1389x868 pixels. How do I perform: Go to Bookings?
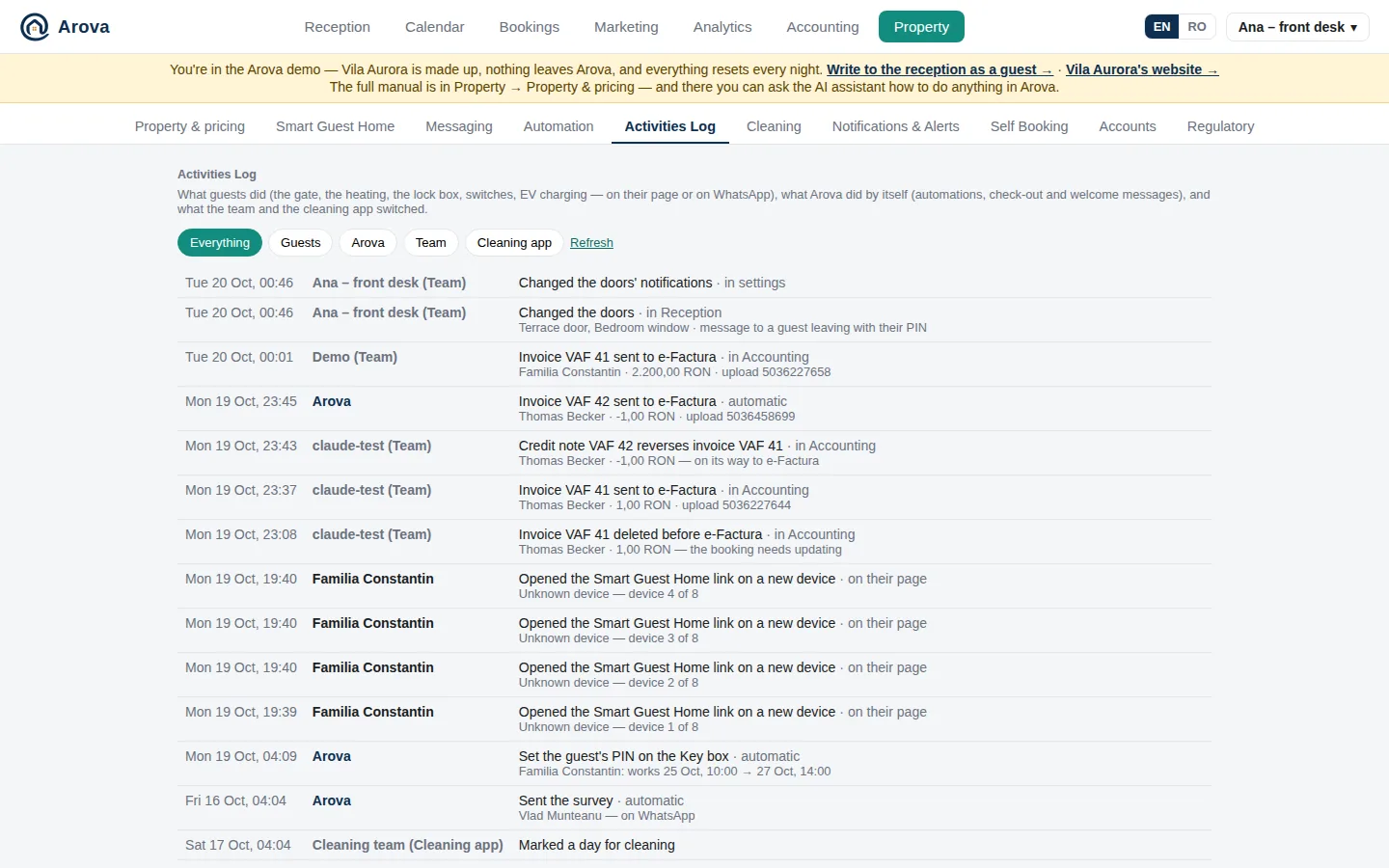529,27
